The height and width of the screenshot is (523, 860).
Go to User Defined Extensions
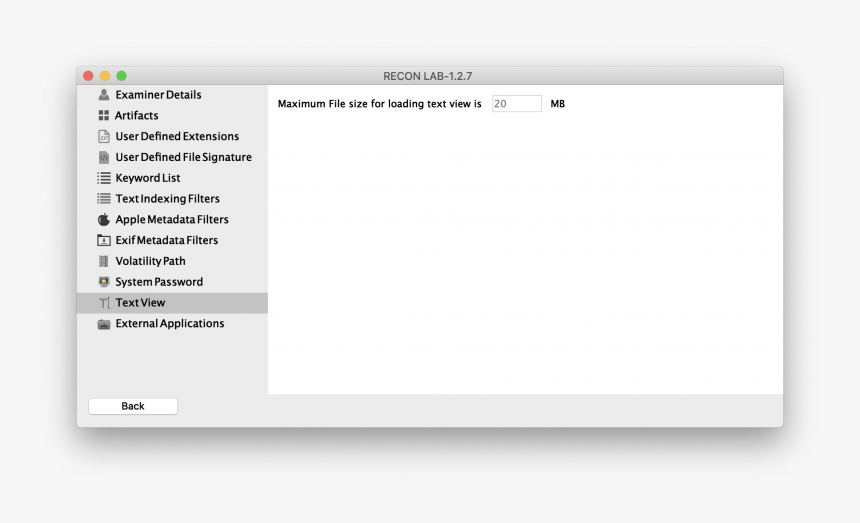click(x=172, y=137)
